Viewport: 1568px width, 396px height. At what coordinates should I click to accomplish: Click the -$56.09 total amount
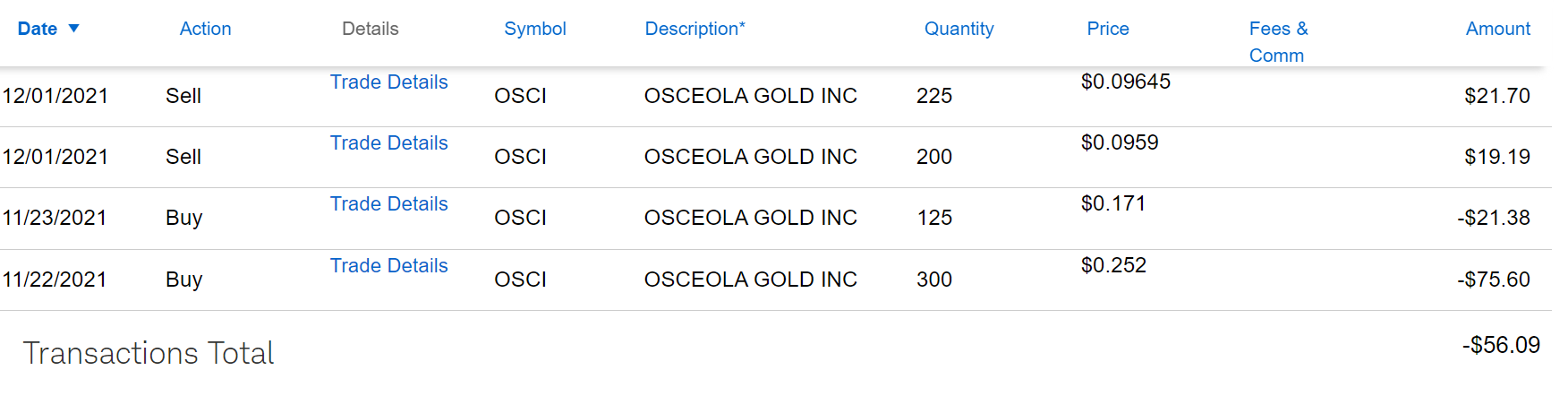pos(1501,345)
